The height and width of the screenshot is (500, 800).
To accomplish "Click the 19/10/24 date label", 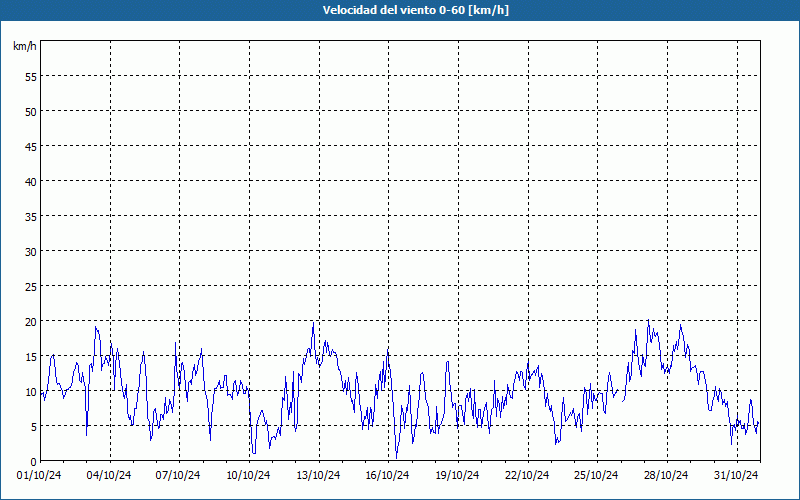I will (458, 476).
